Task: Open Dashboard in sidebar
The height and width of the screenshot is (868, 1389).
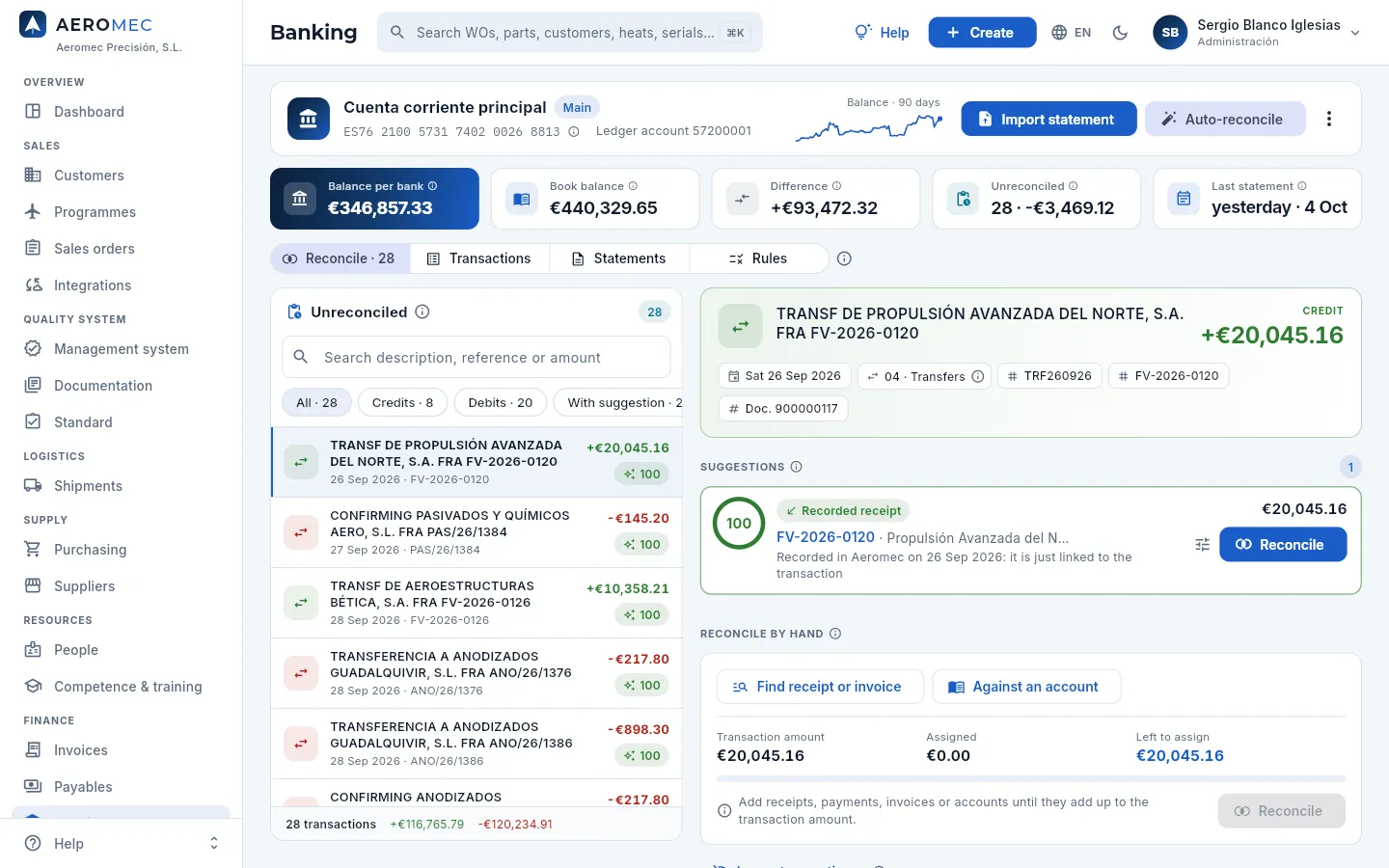Action: click(121, 111)
